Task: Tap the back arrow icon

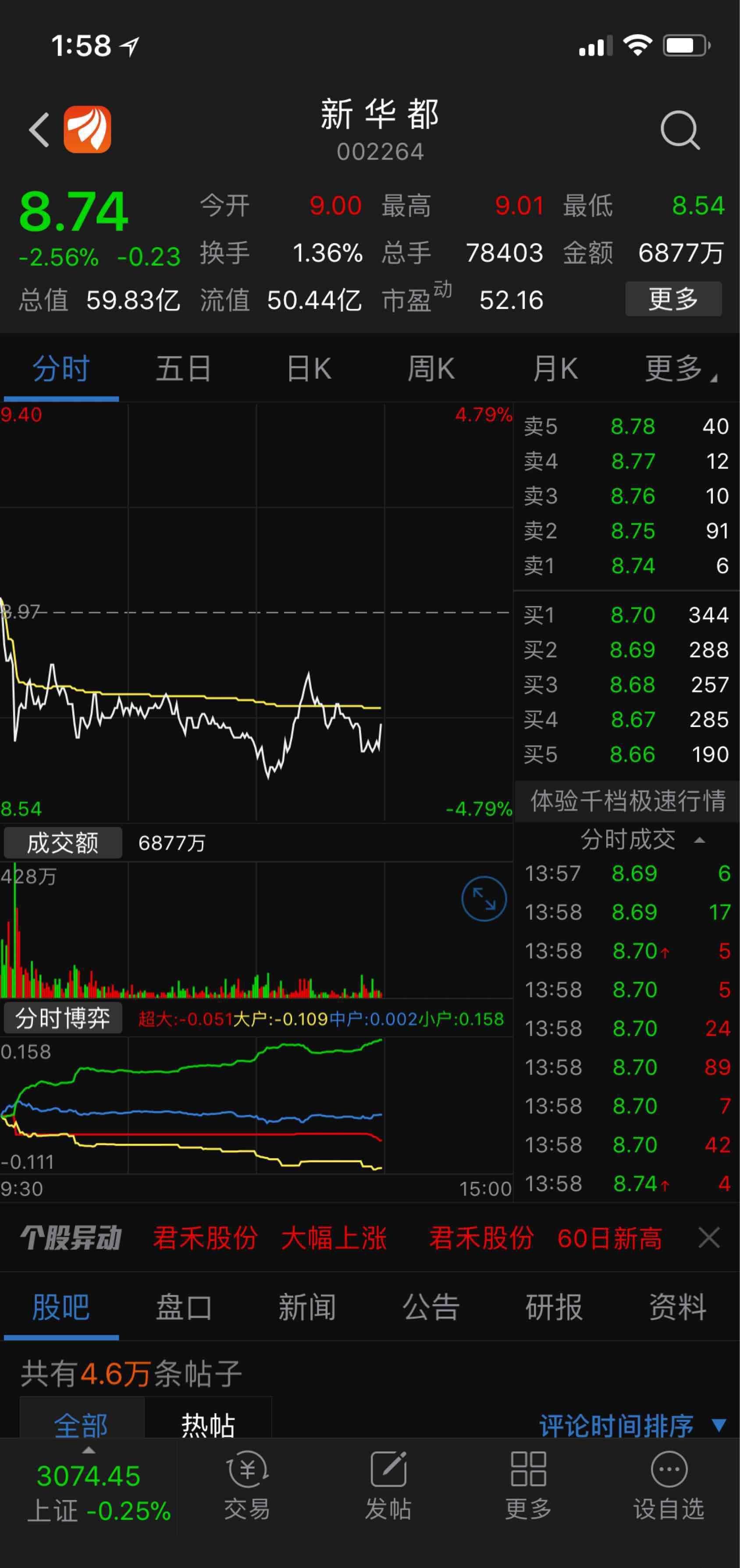Action: pyautogui.click(x=39, y=130)
